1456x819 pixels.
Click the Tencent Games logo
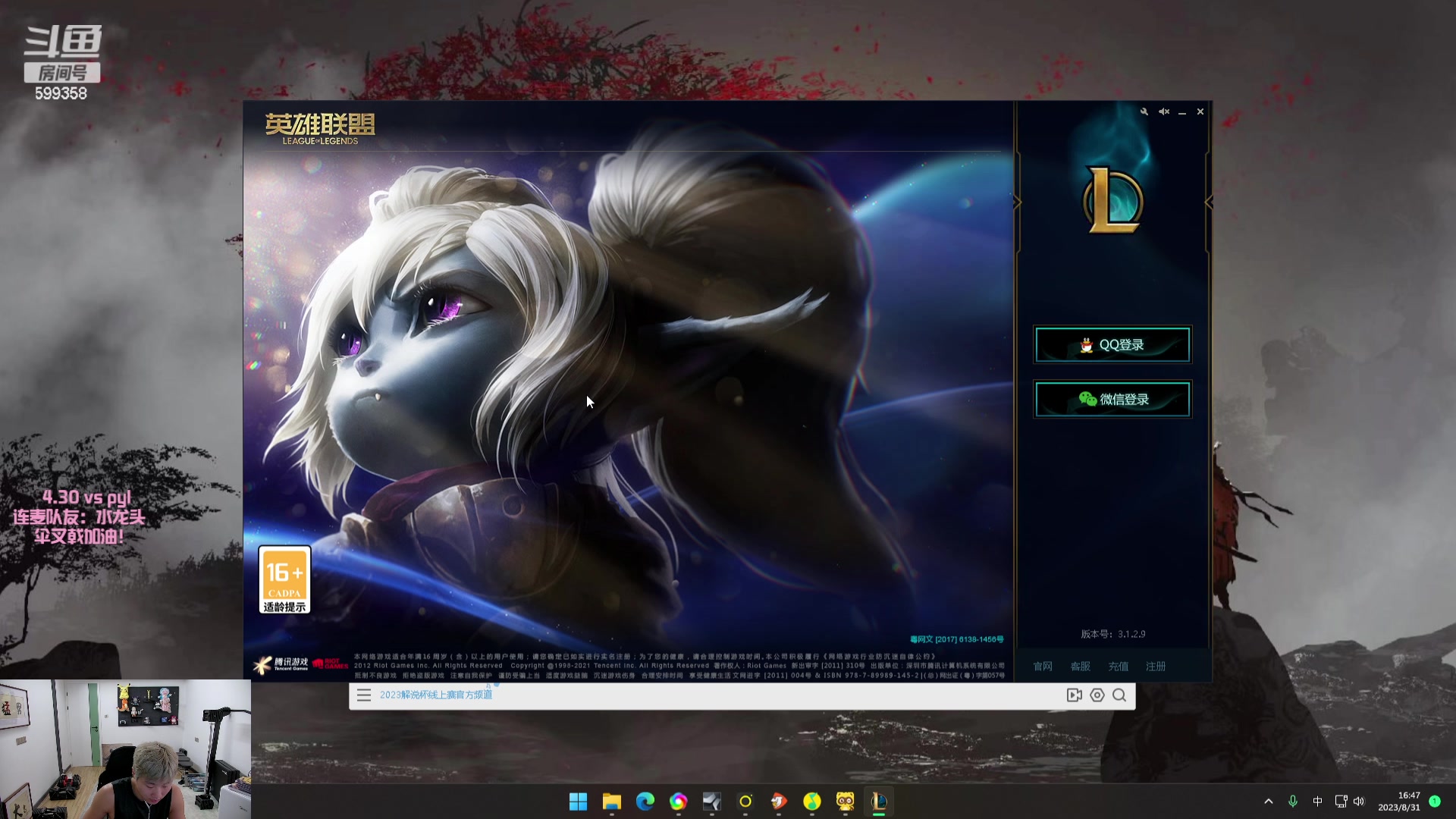click(281, 664)
